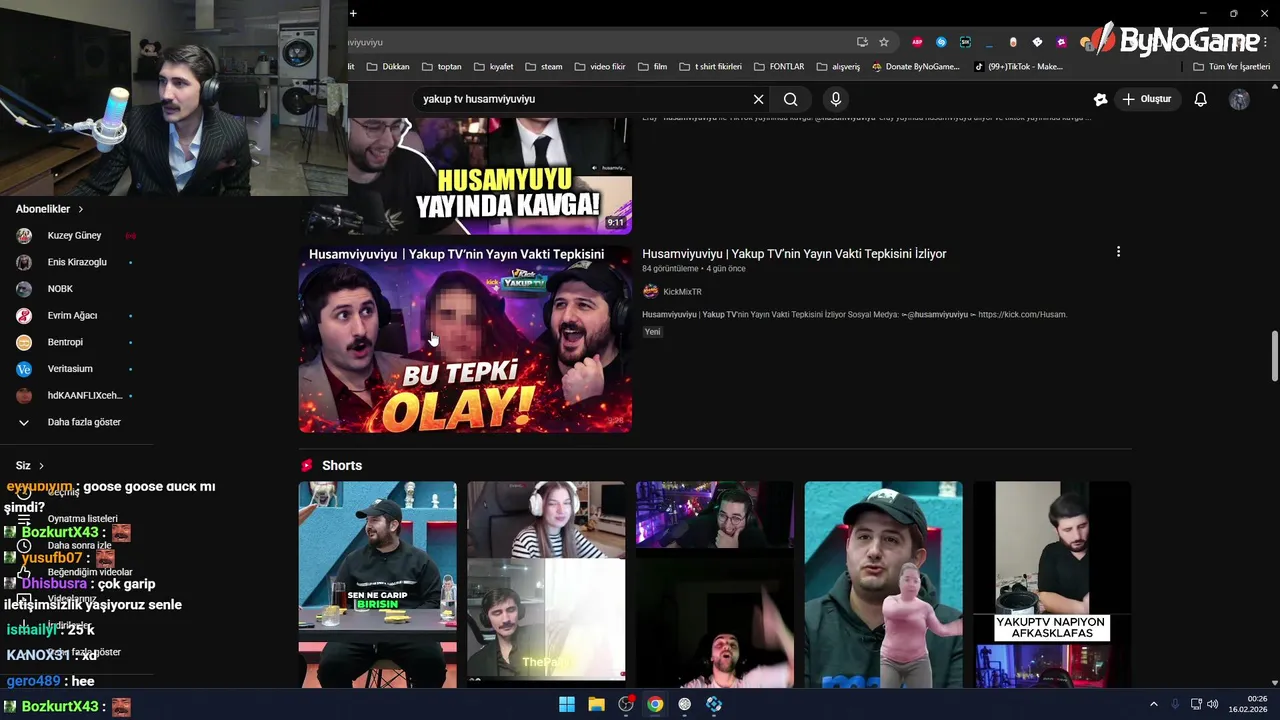Click the install/cast icon in the address bar
Image resolution: width=1280 pixels, height=720 pixels.
click(862, 42)
